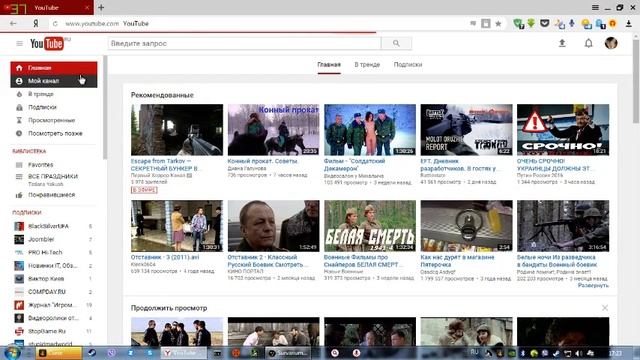Open Skype icon in taskbar
This screenshot has height=360, width=640.
point(150,353)
